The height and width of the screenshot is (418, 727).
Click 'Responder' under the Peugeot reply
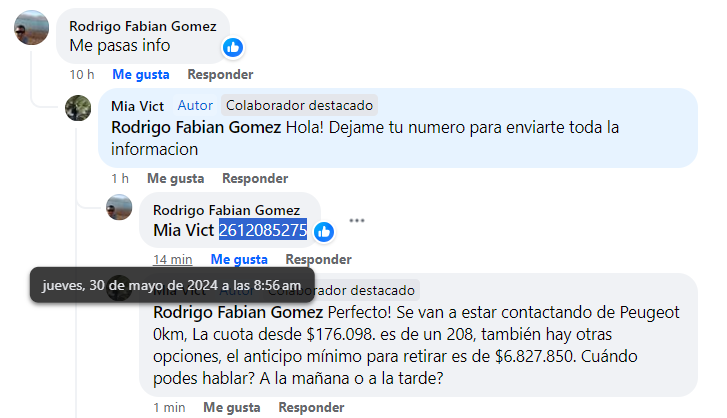pos(311,407)
